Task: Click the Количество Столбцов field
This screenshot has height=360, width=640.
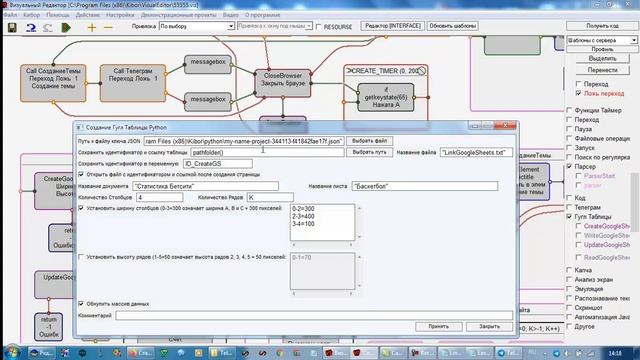Action: coord(160,198)
